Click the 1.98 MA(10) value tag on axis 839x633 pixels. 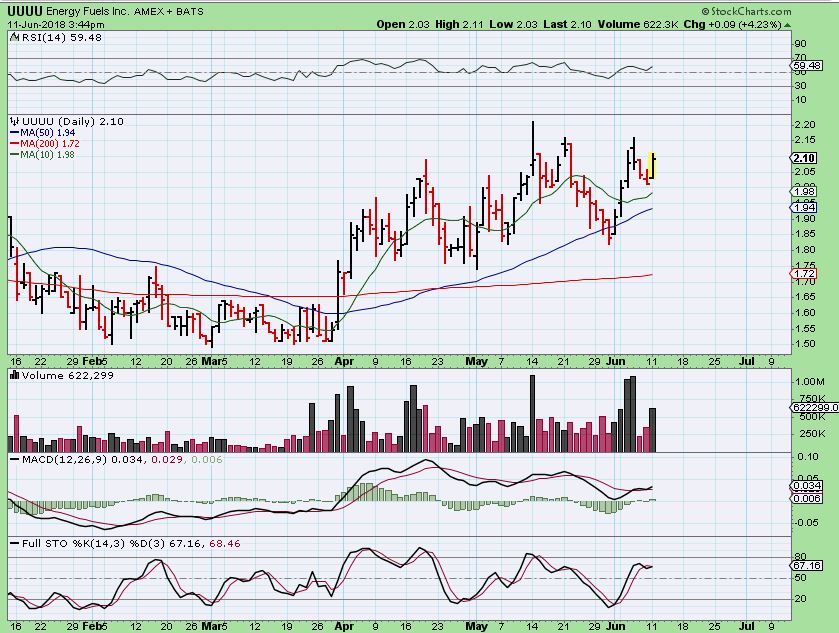point(804,192)
